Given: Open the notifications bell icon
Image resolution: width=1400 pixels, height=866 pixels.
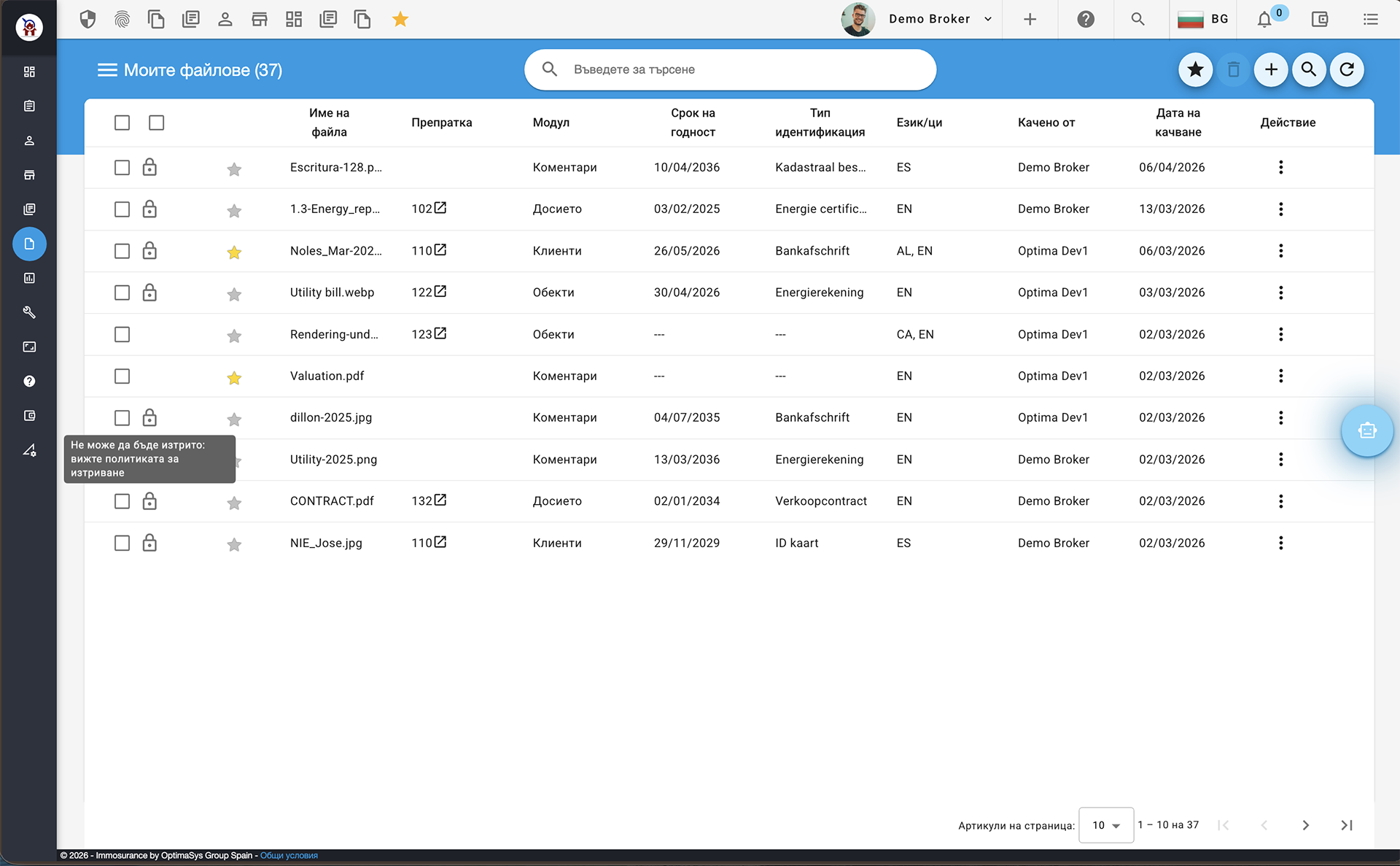Looking at the screenshot, I should coord(1264,20).
